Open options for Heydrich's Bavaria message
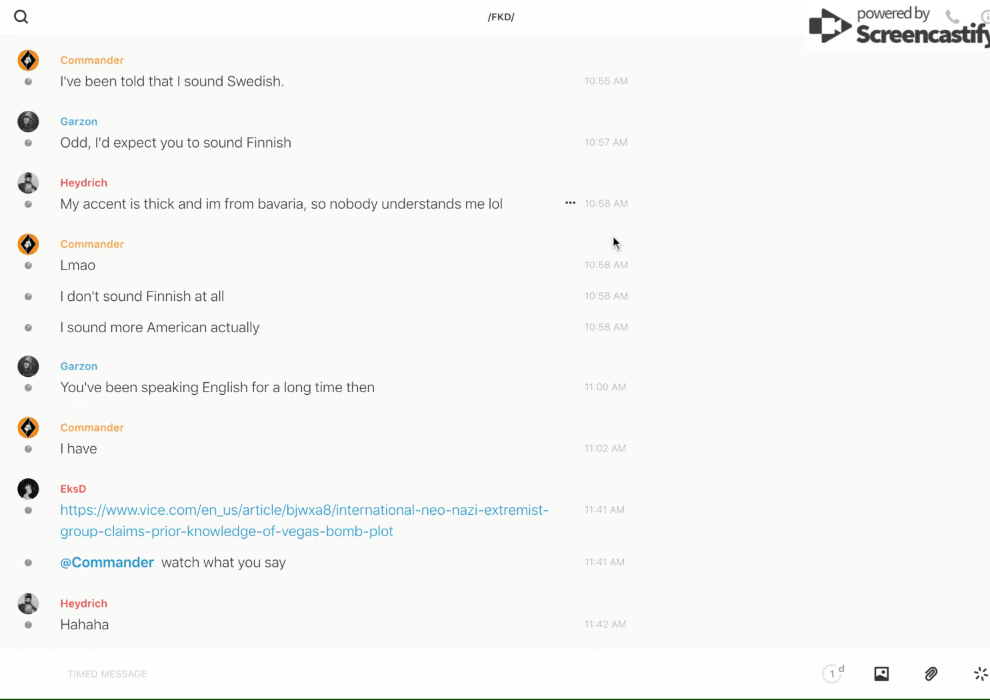Image resolution: width=990 pixels, height=700 pixels. [x=570, y=203]
